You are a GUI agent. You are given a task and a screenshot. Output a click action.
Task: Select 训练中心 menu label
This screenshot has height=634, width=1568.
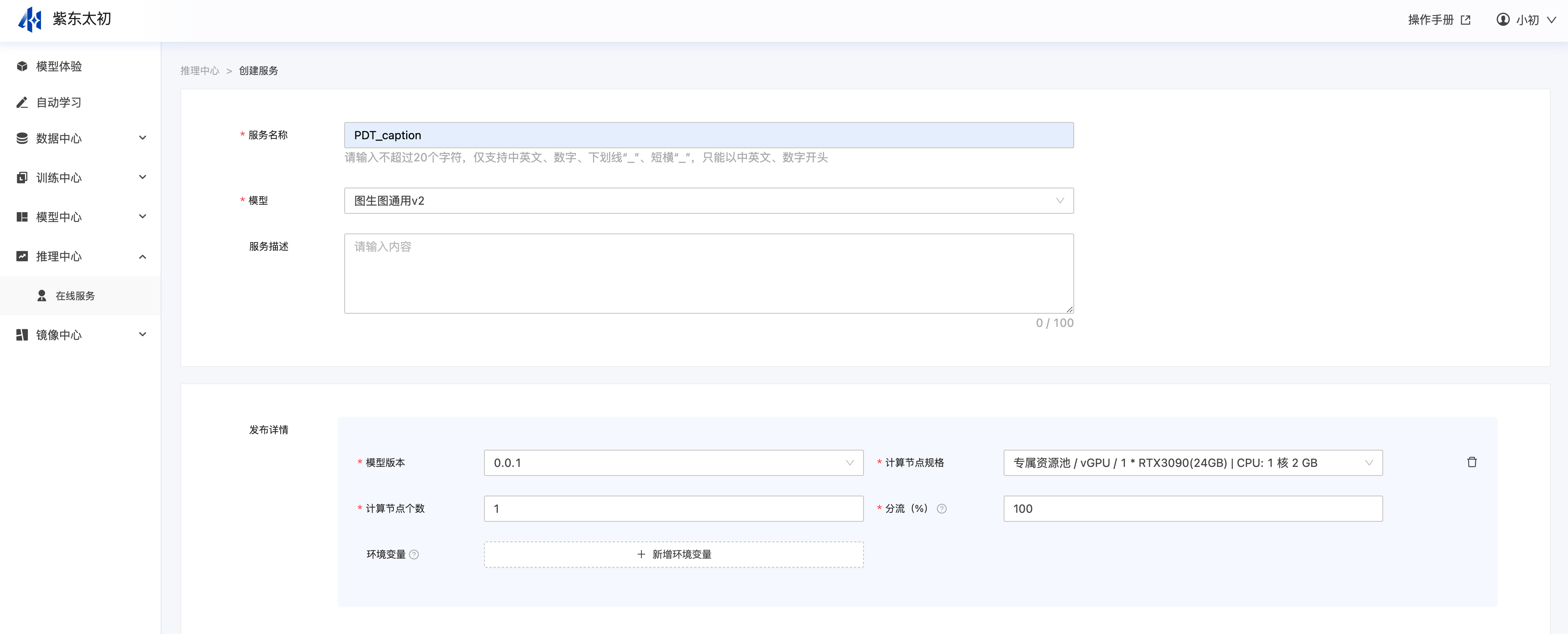[x=59, y=178]
